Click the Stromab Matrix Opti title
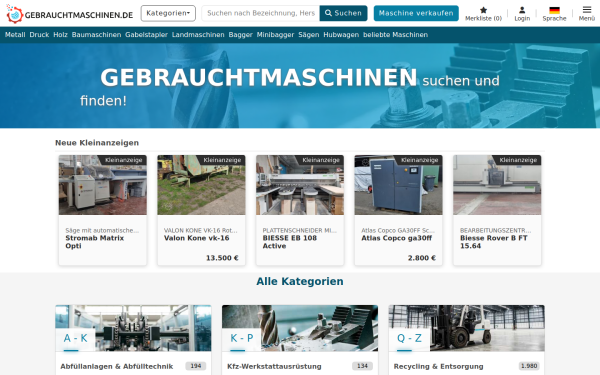Viewport: 600px width, 375px height. point(95,242)
